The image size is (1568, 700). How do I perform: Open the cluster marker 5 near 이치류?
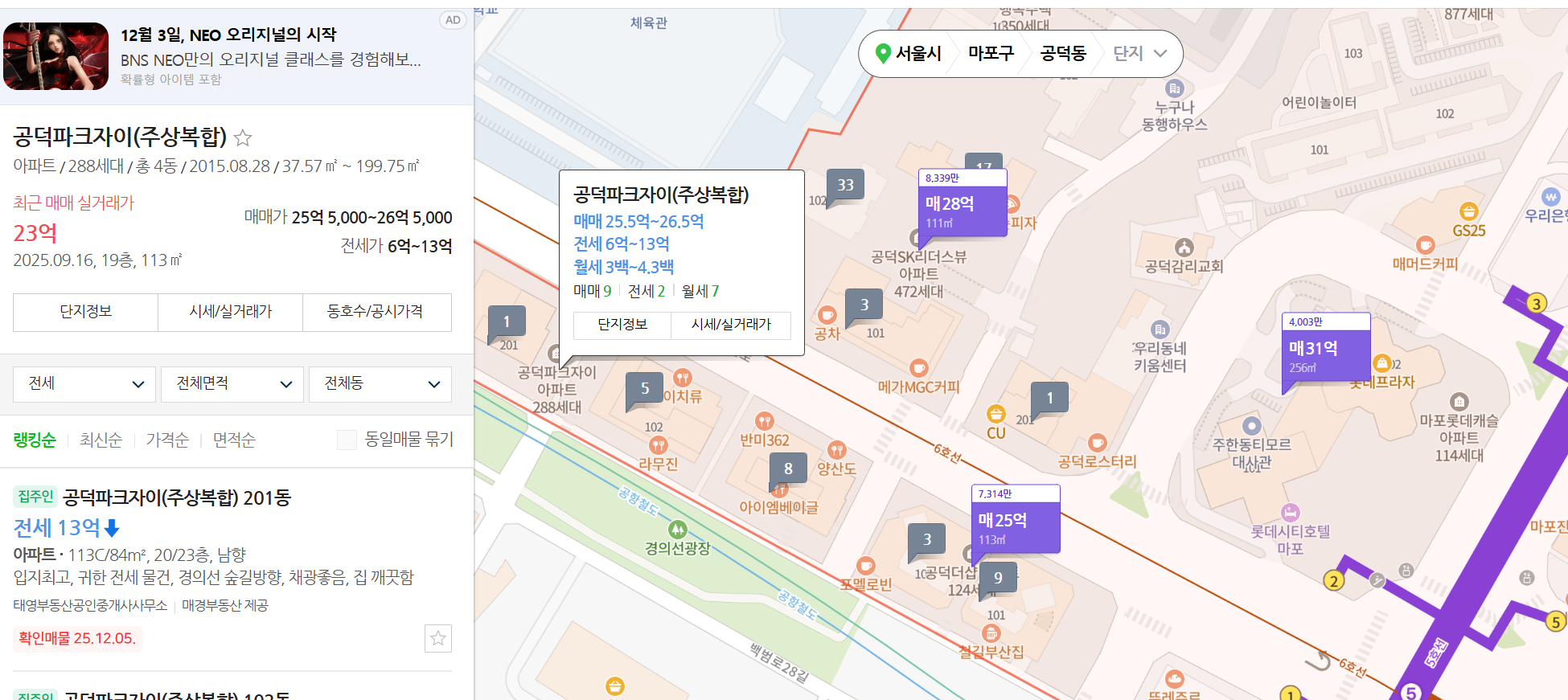(x=645, y=388)
